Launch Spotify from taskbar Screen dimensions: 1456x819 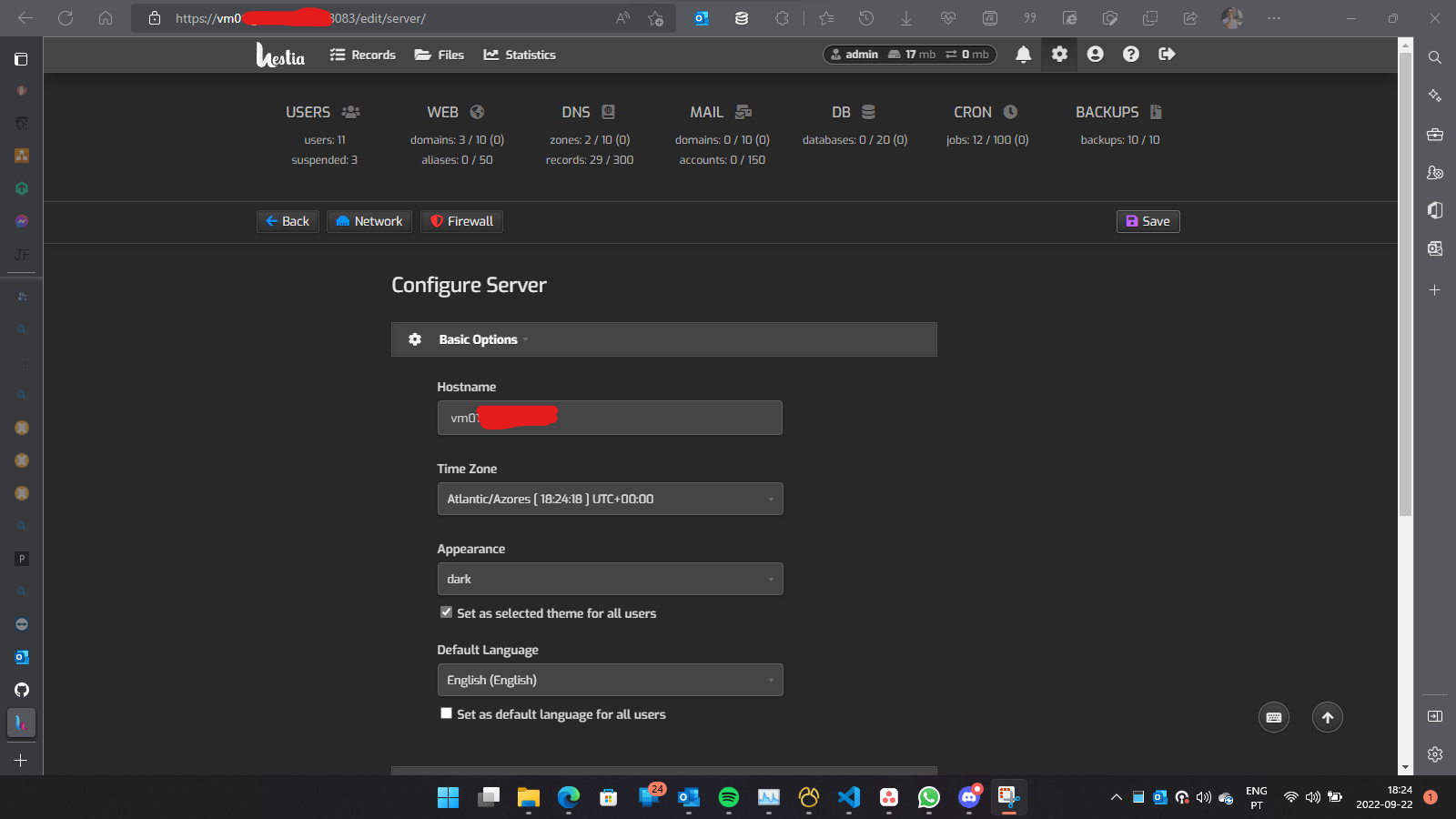tap(729, 798)
